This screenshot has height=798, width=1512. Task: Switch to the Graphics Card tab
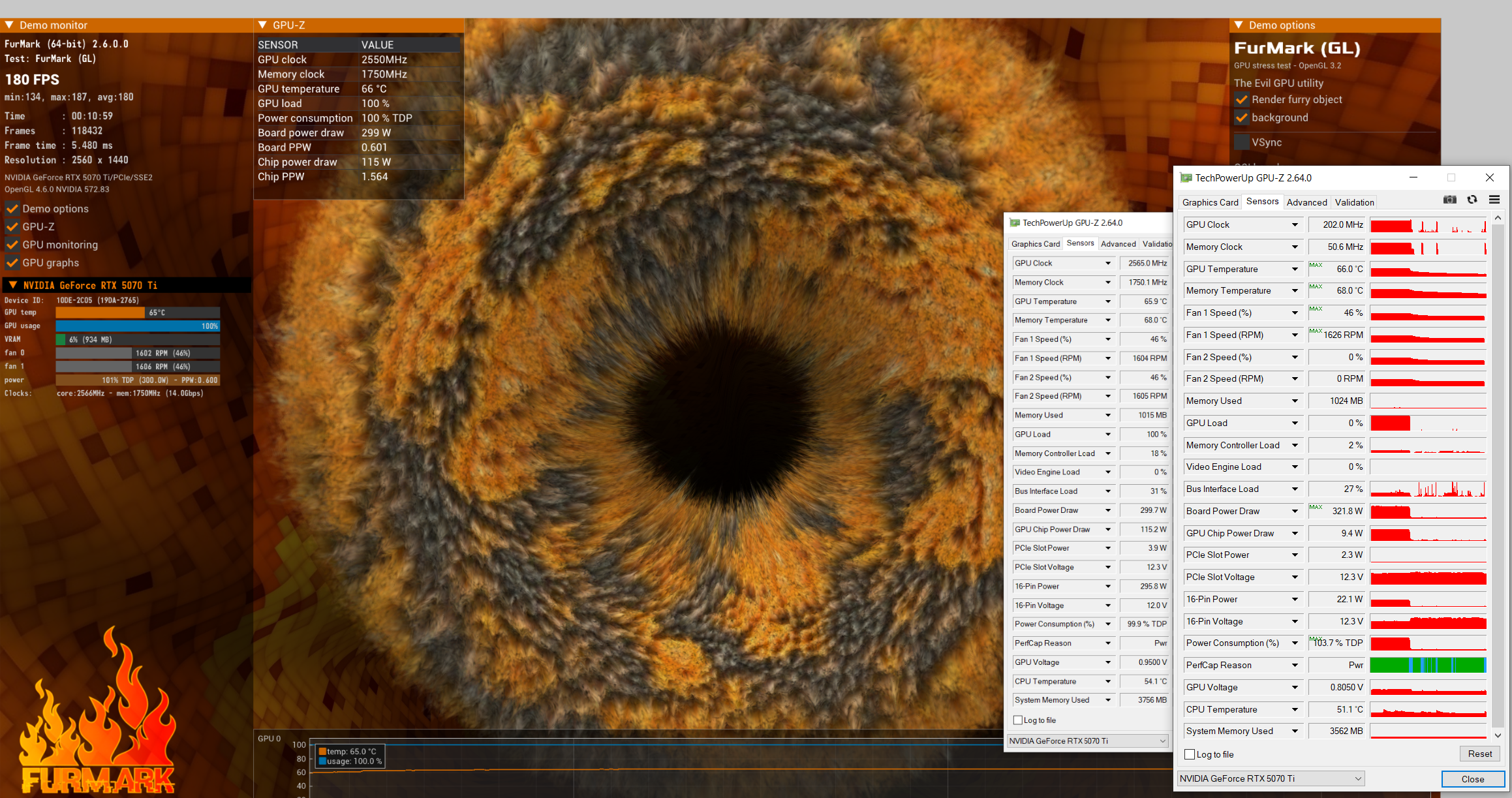[1210, 202]
